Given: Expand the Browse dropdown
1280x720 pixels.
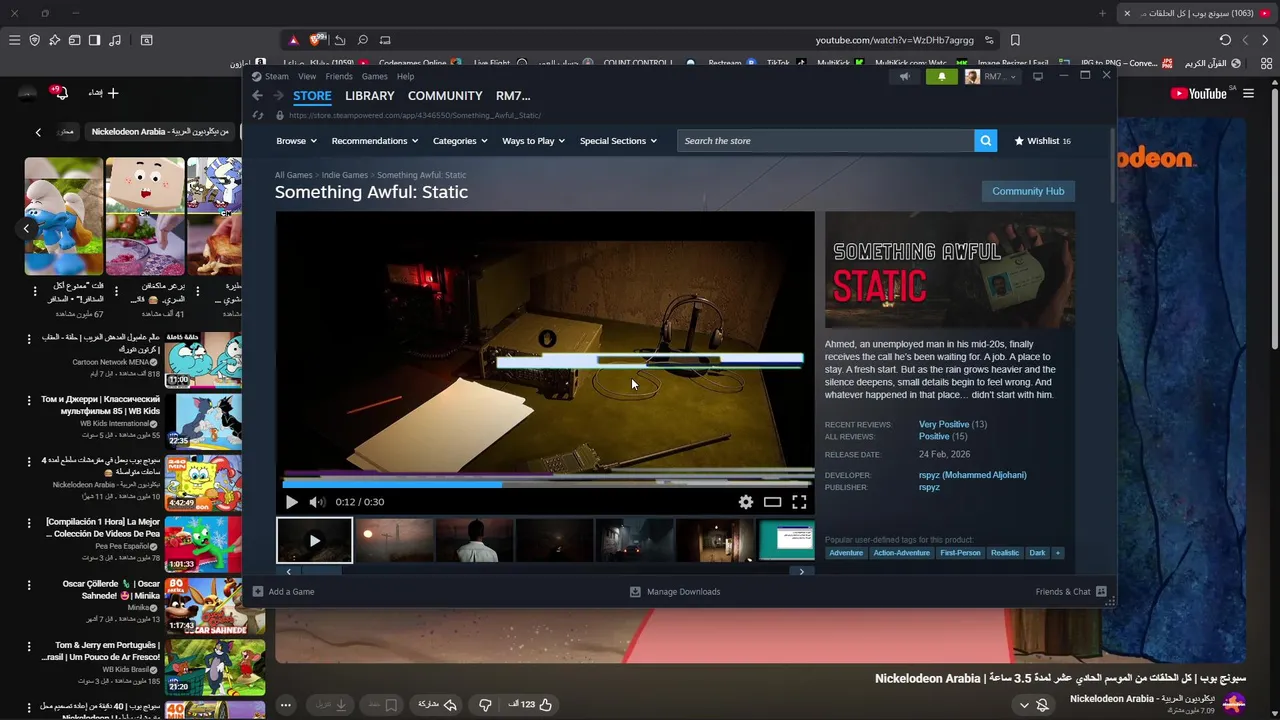Looking at the screenshot, I should [x=297, y=141].
